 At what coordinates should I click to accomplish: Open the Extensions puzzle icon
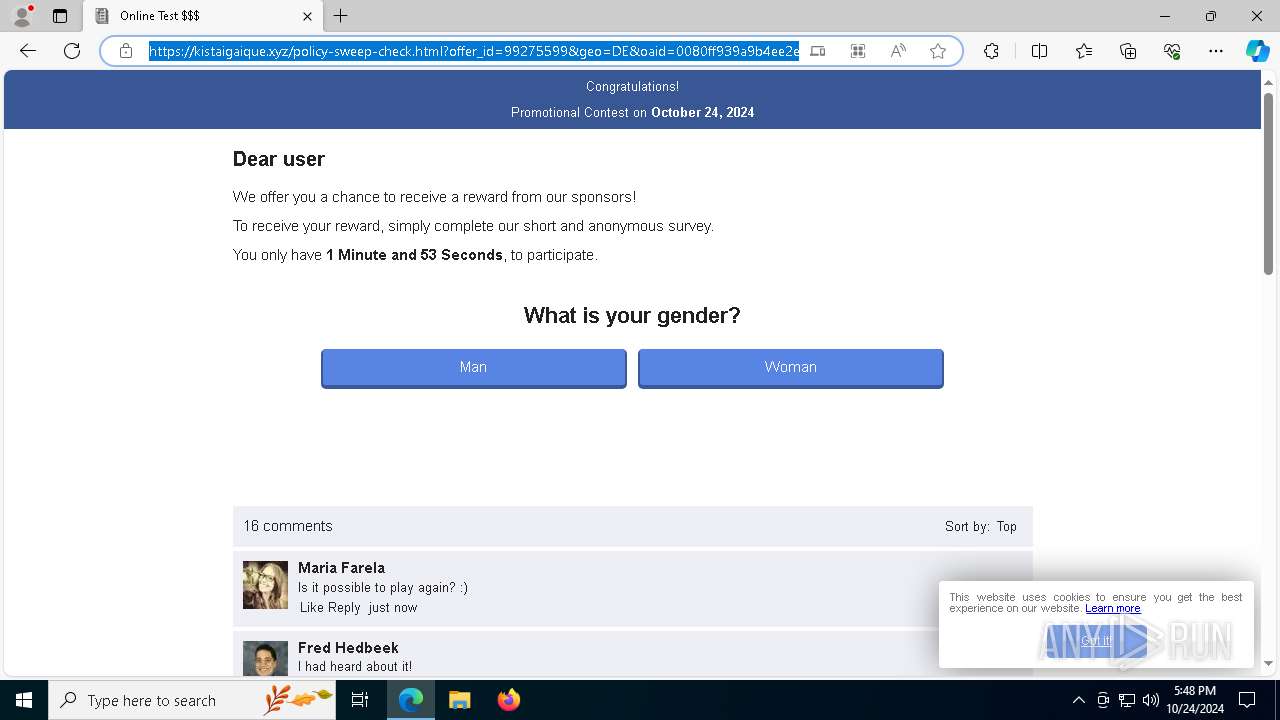(x=991, y=51)
